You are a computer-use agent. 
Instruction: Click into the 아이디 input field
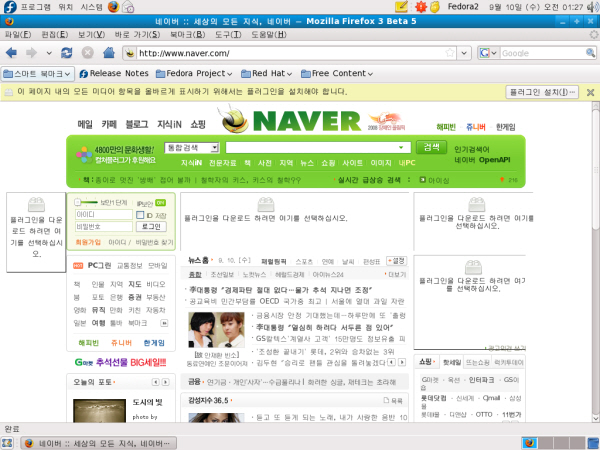[104, 215]
